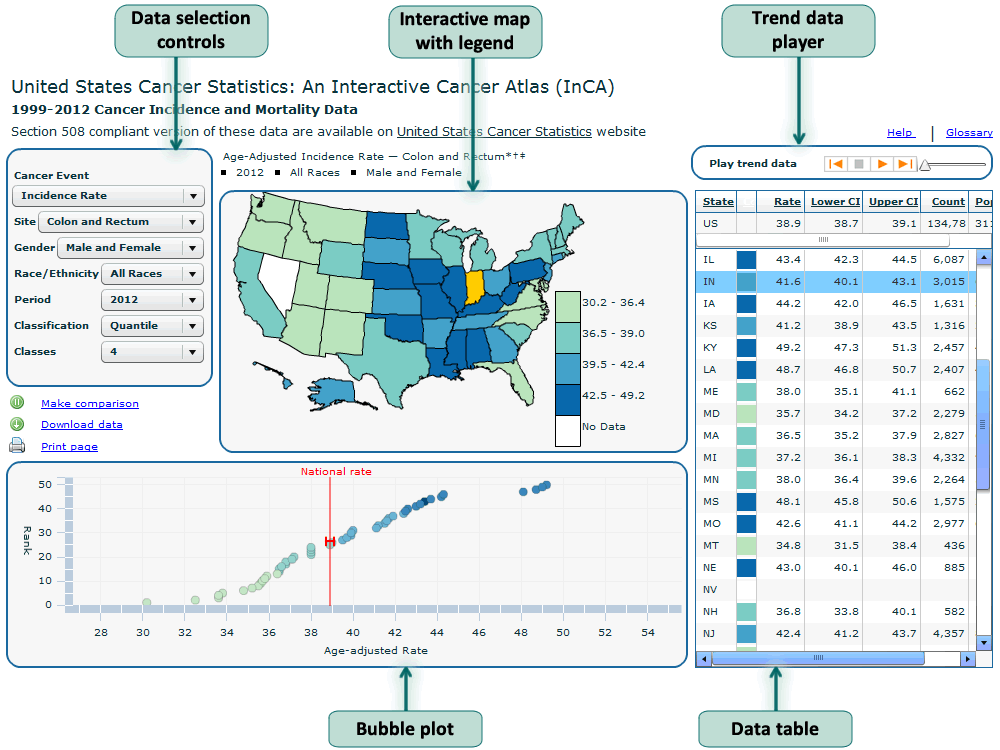Click the green Make comparison icon
This screenshot has height=750, width=1000.
[17, 403]
